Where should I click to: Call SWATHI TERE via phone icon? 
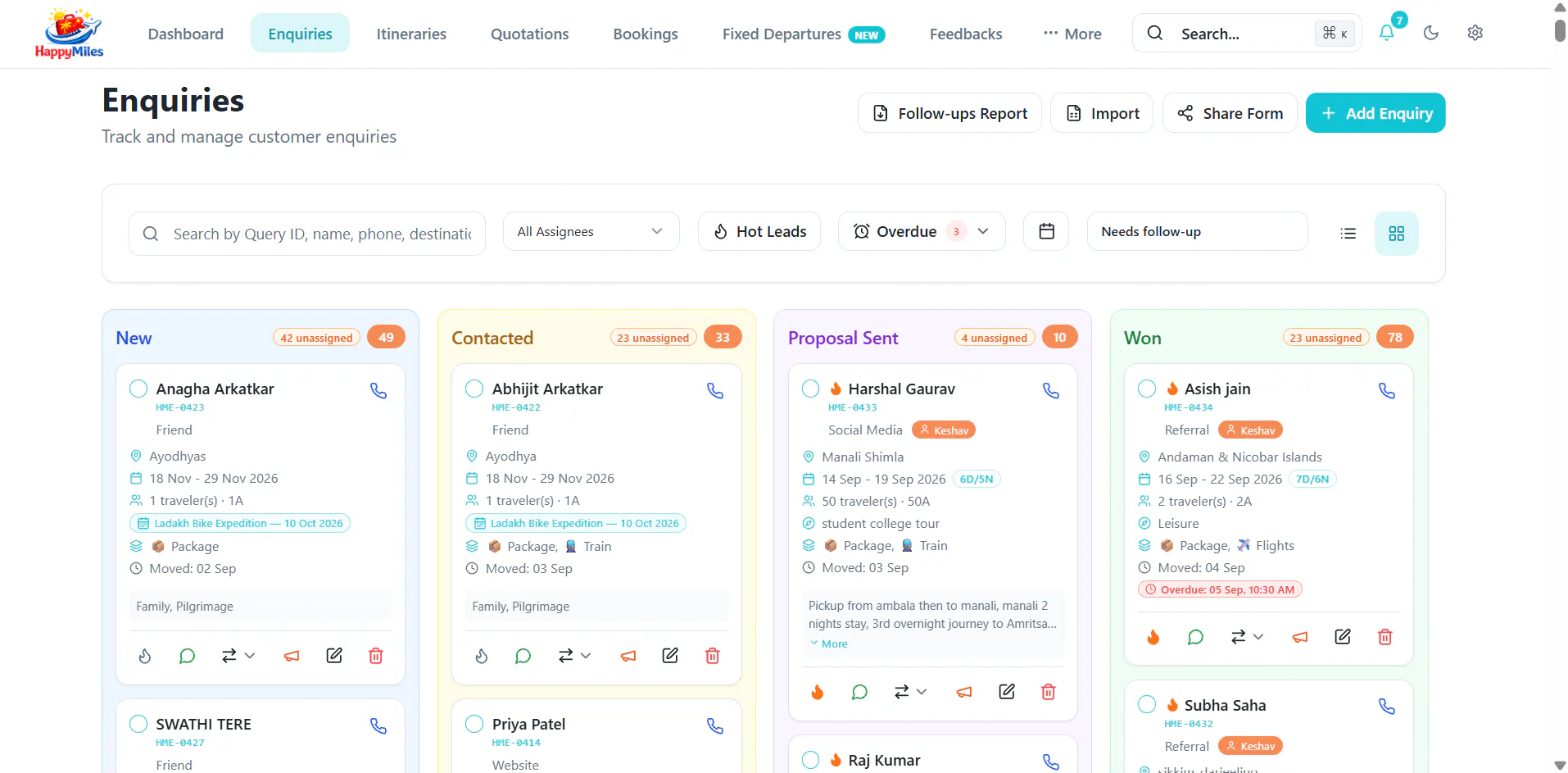(x=378, y=726)
